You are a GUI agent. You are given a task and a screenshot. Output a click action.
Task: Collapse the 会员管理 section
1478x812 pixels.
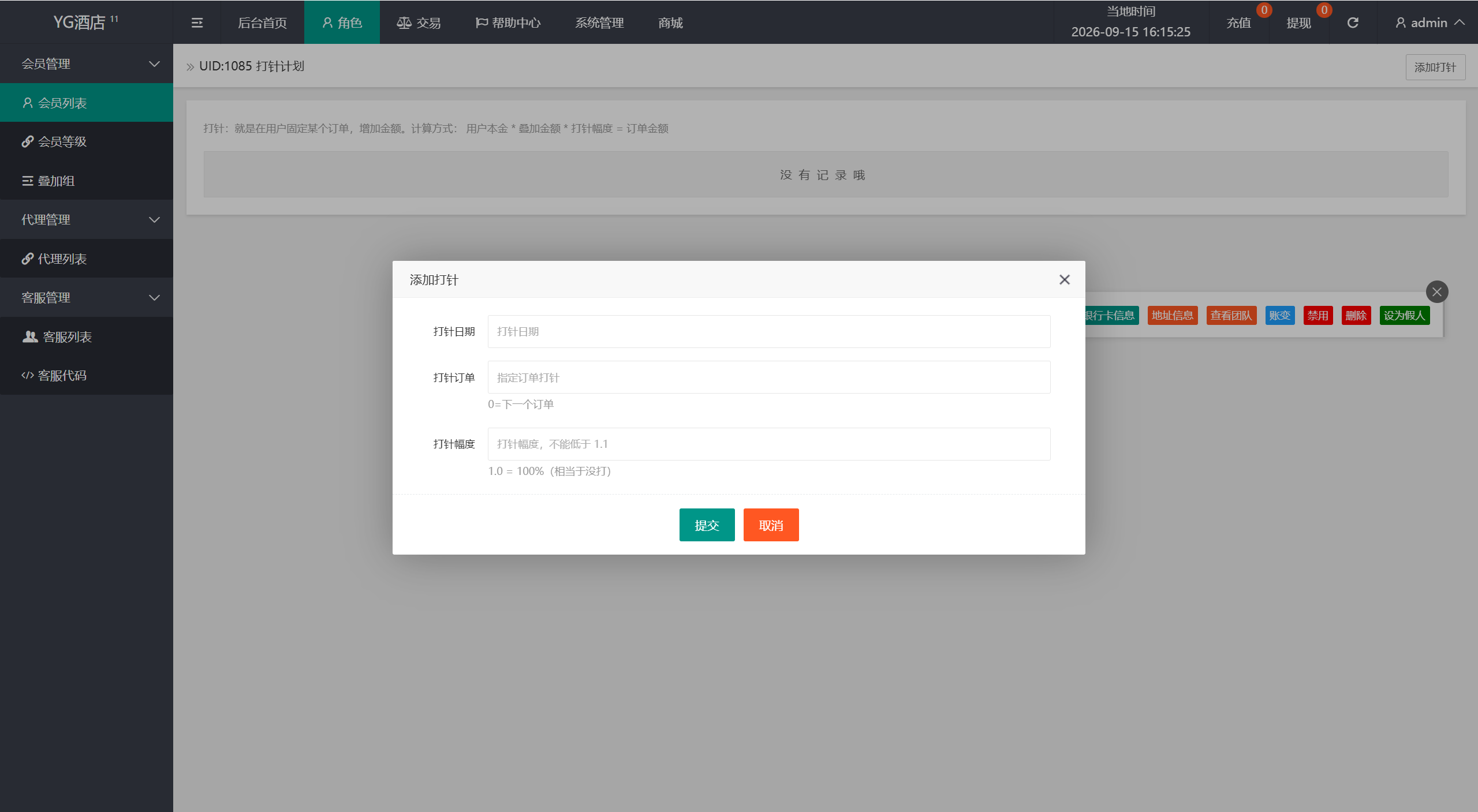coord(87,63)
